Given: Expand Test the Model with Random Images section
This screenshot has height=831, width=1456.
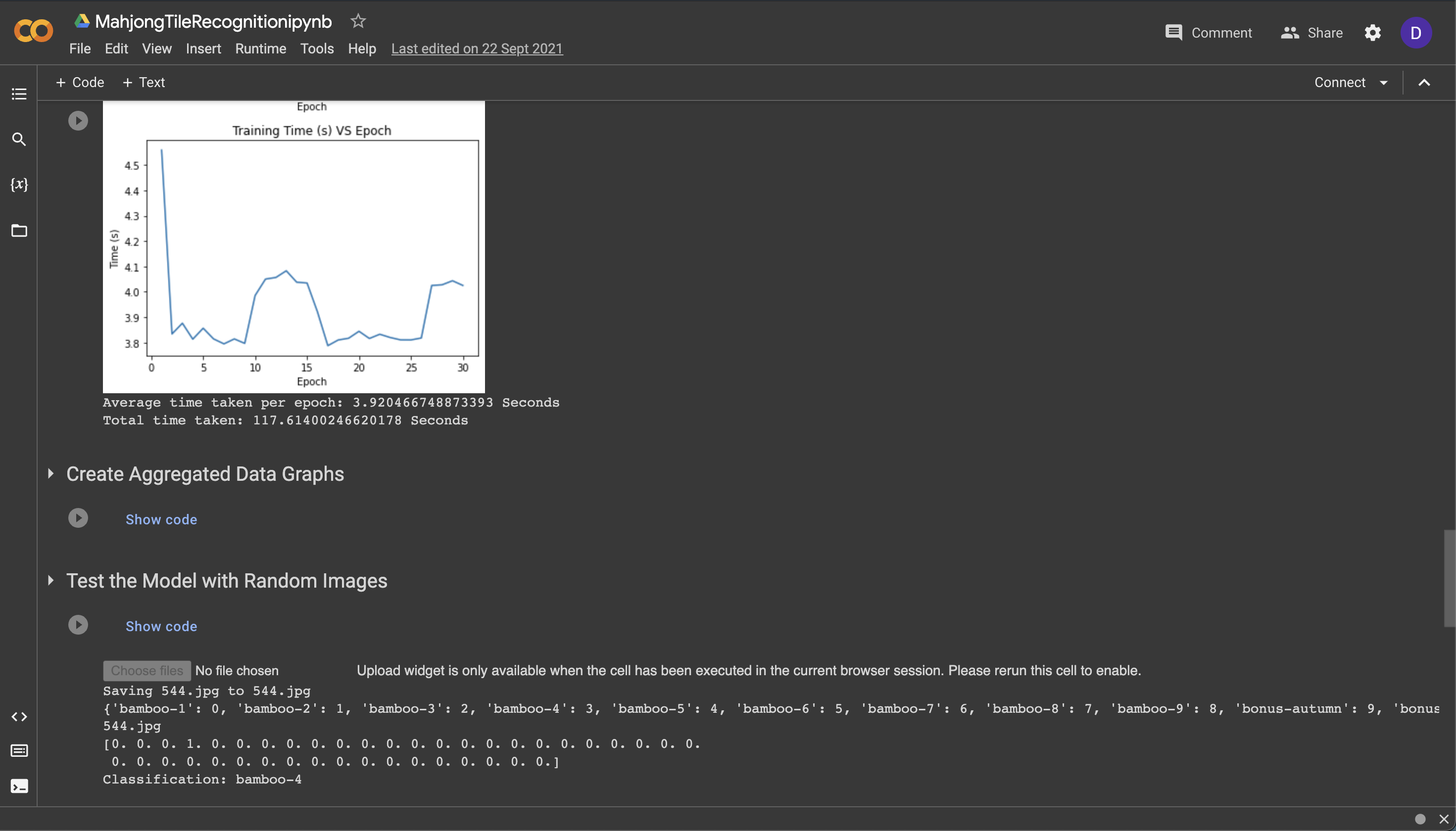Looking at the screenshot, I should (x=51, y=580).
